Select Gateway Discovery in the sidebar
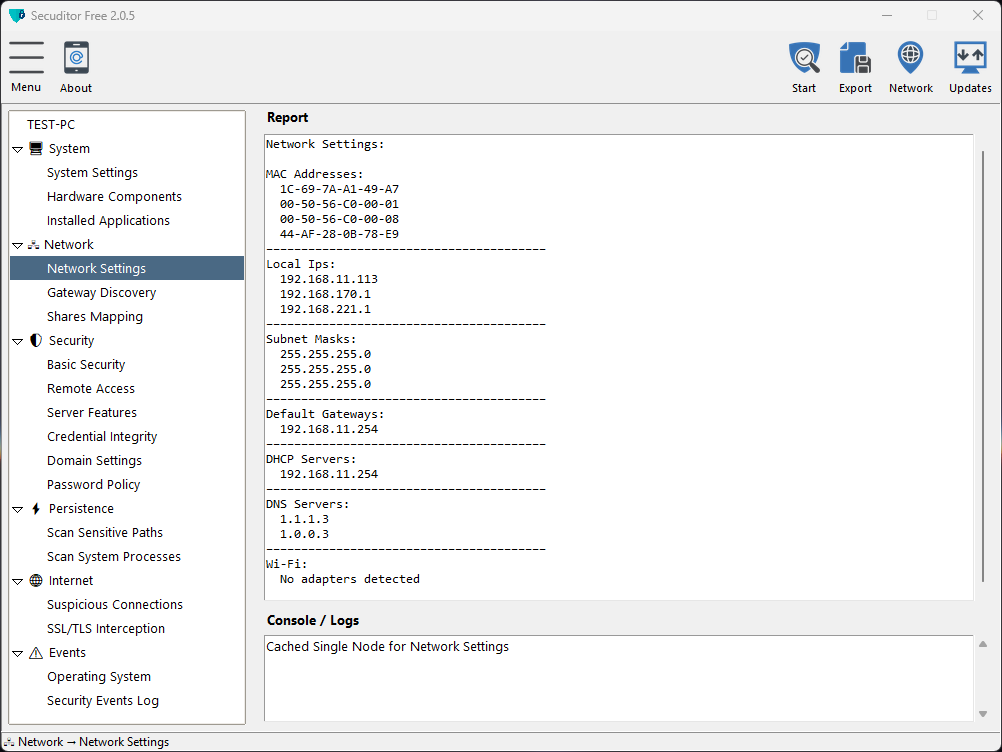 tap(101, 293)
